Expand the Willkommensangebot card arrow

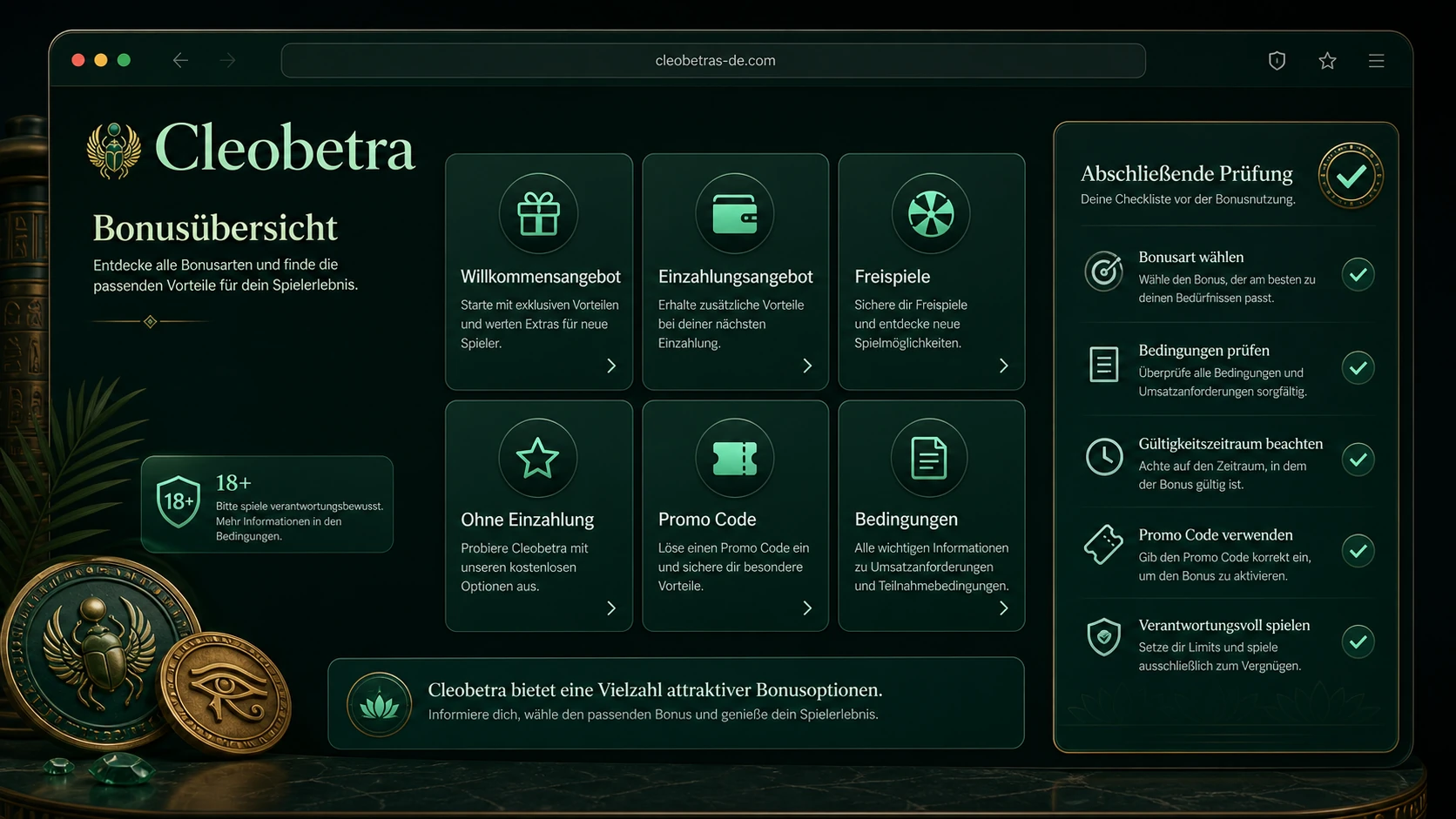[611, 366]
